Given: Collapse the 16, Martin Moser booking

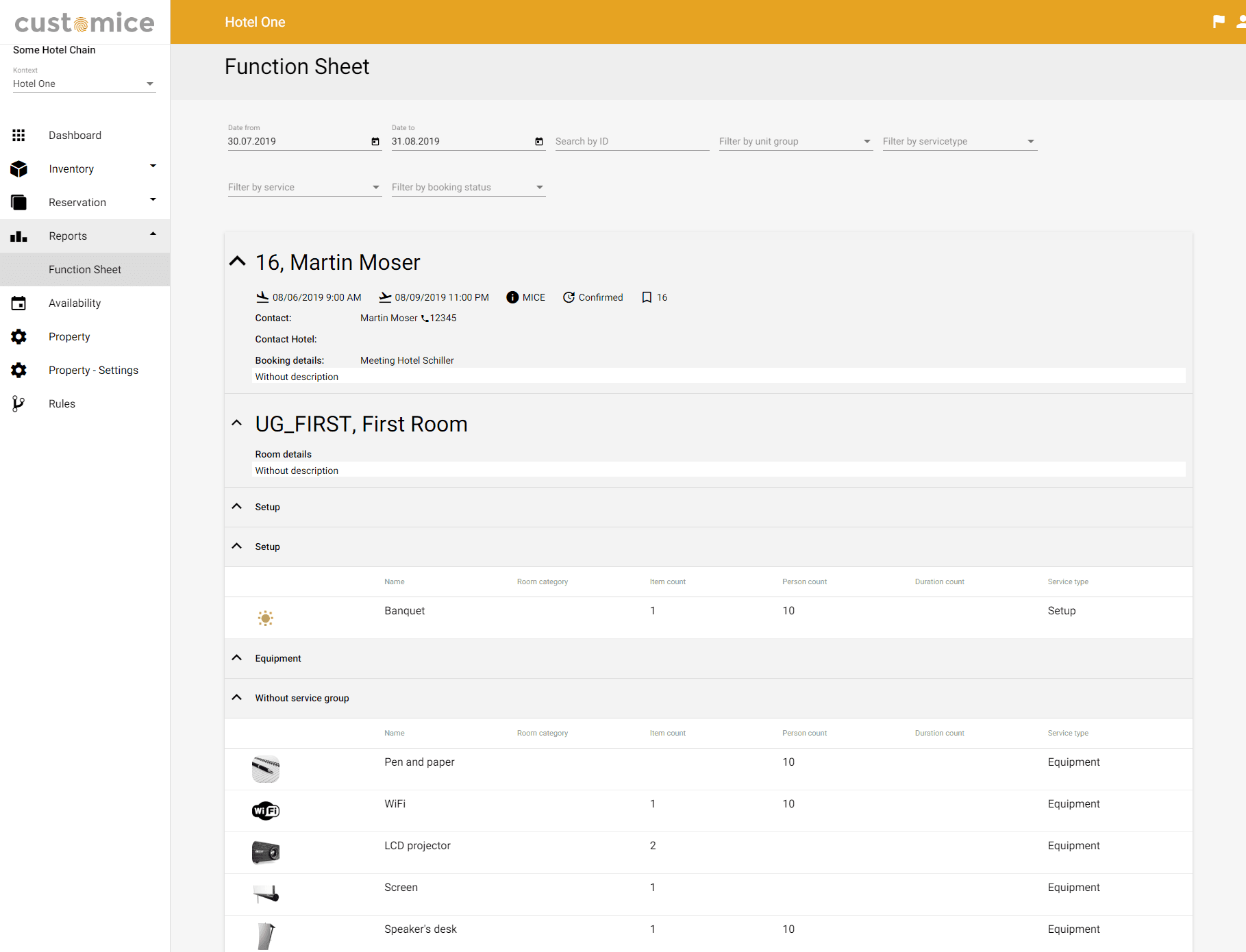Looking at the screenshot, I should pos(237,262).
